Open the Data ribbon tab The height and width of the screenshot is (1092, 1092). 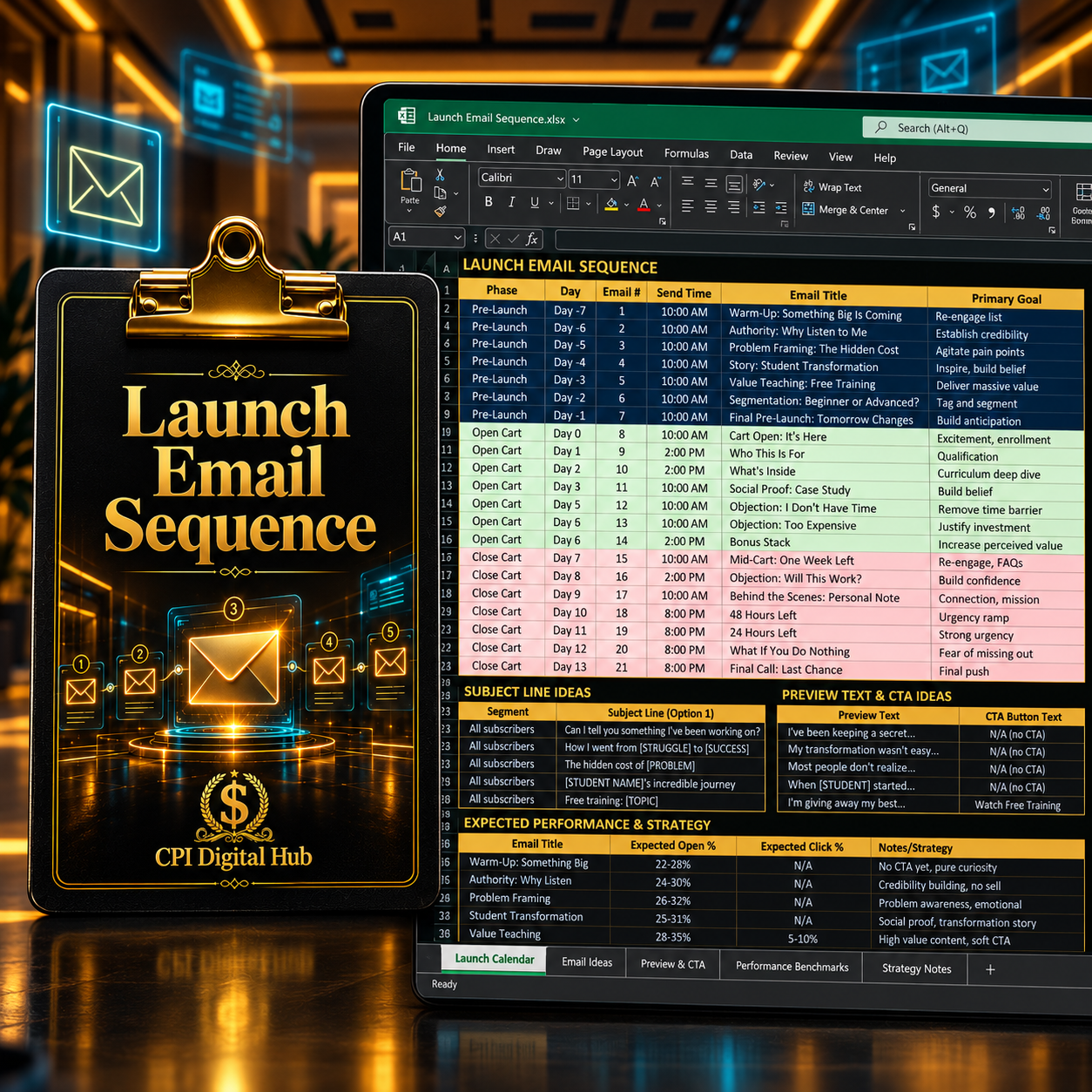point(741,155)
